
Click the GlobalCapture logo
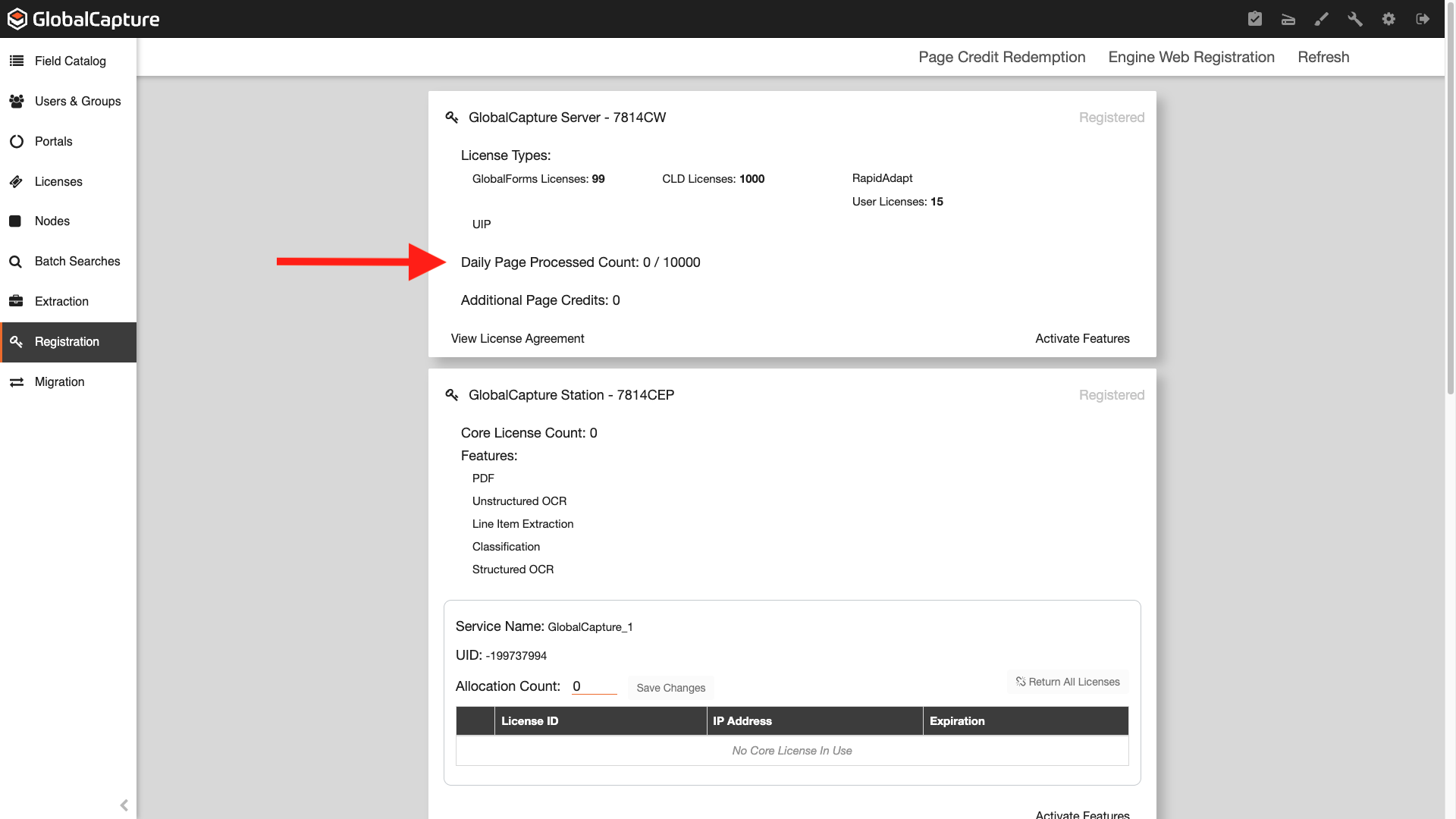click(x=83, y=19)
